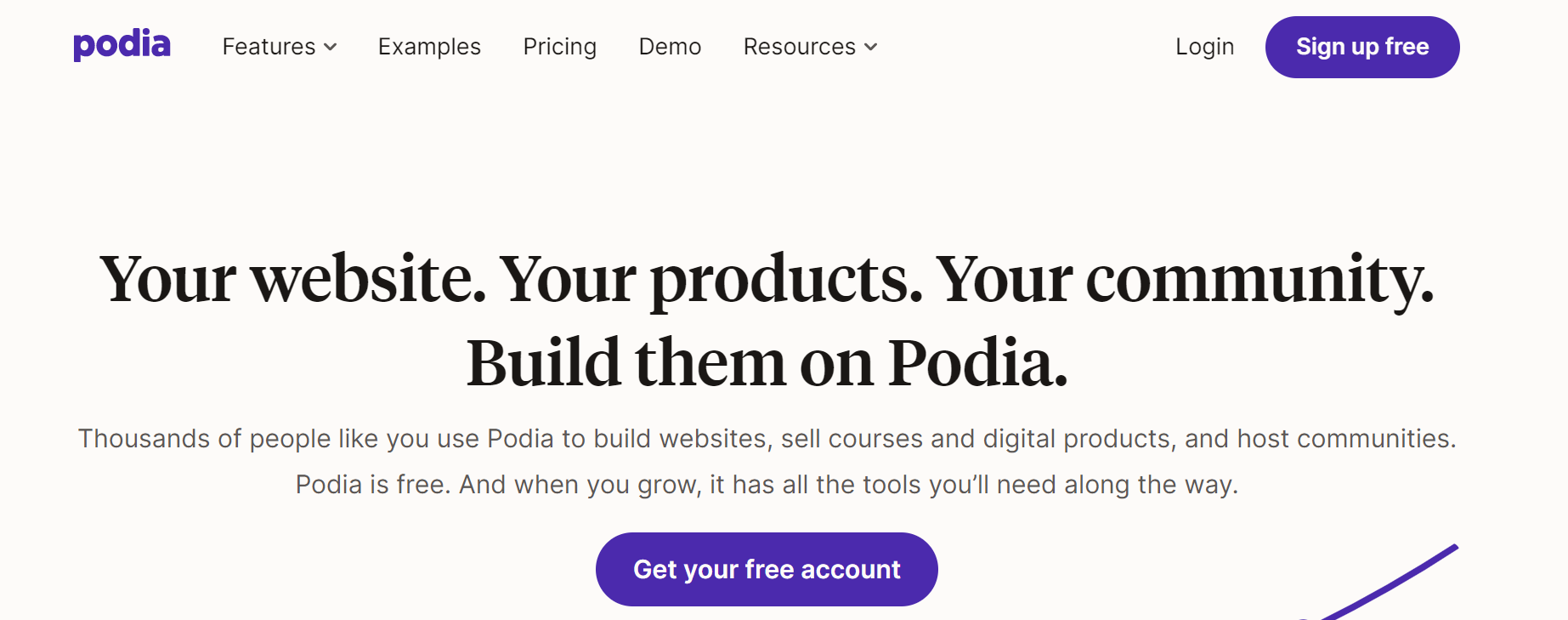Click the 'Your products.' headline text
The width and height of the screenshot is (1568, 620).
(711, 281)
